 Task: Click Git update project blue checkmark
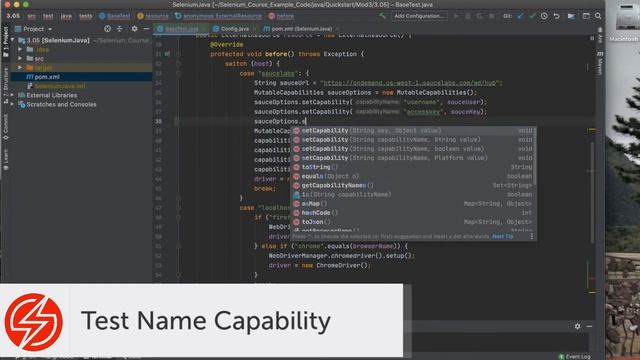coord(520,16)
